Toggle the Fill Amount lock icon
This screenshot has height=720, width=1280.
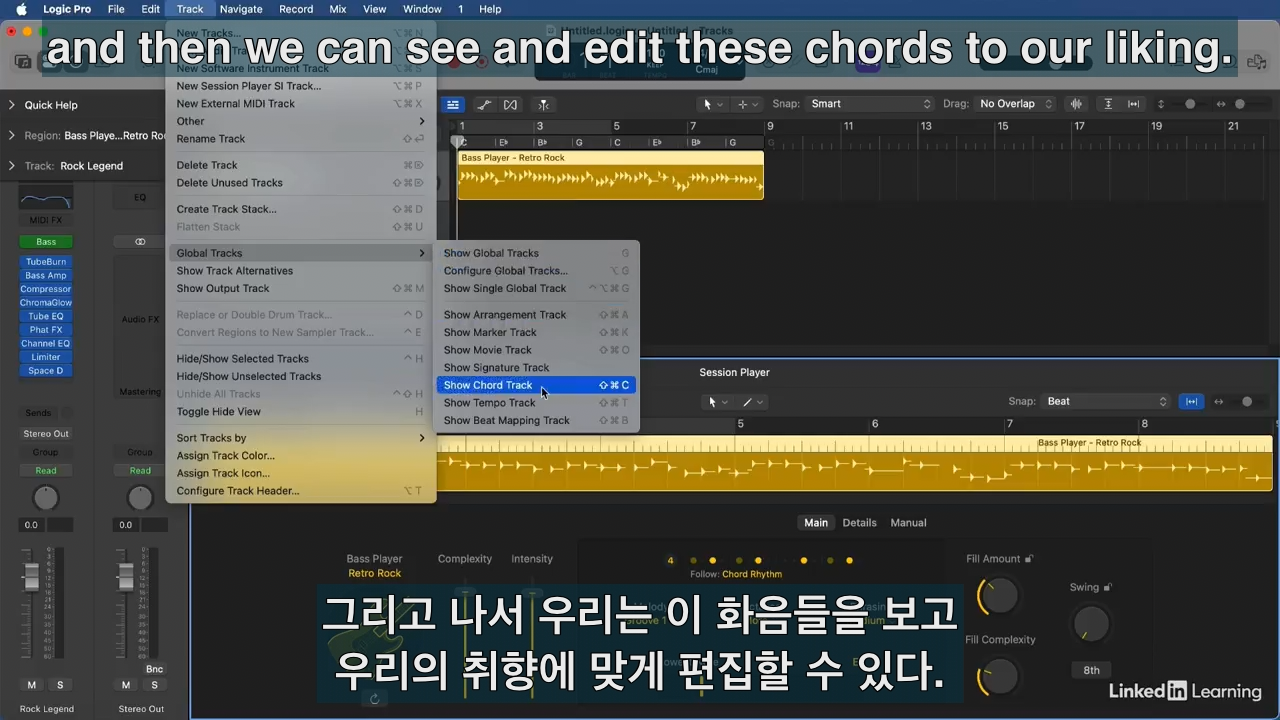1029,559
